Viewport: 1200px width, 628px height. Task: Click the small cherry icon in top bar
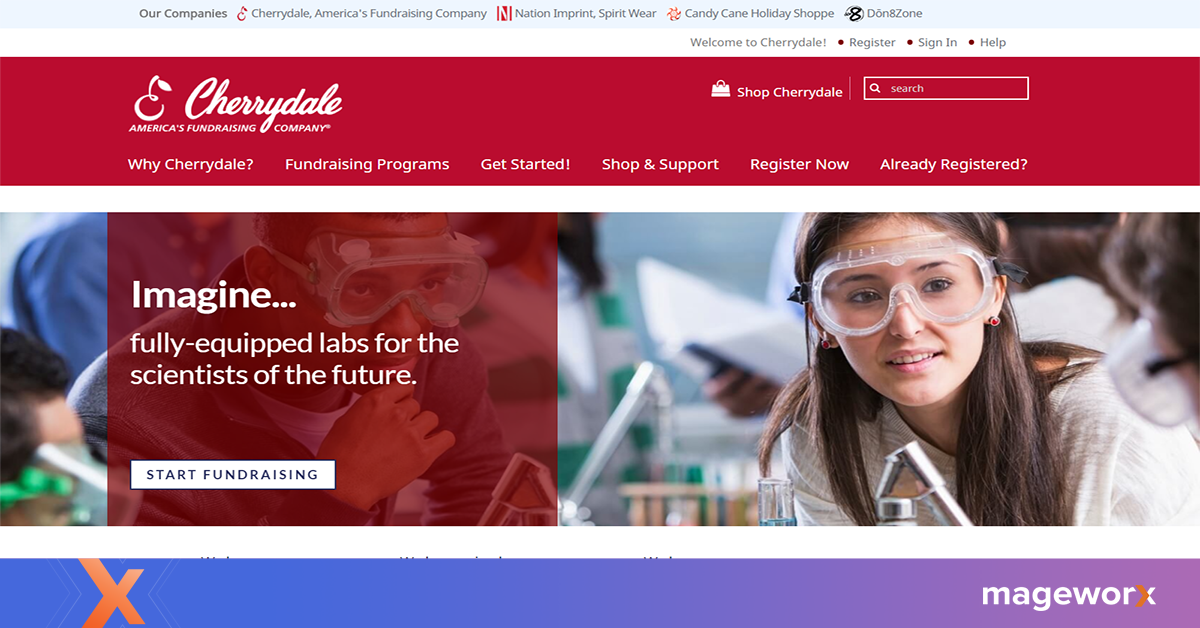(x=242, y=14)
